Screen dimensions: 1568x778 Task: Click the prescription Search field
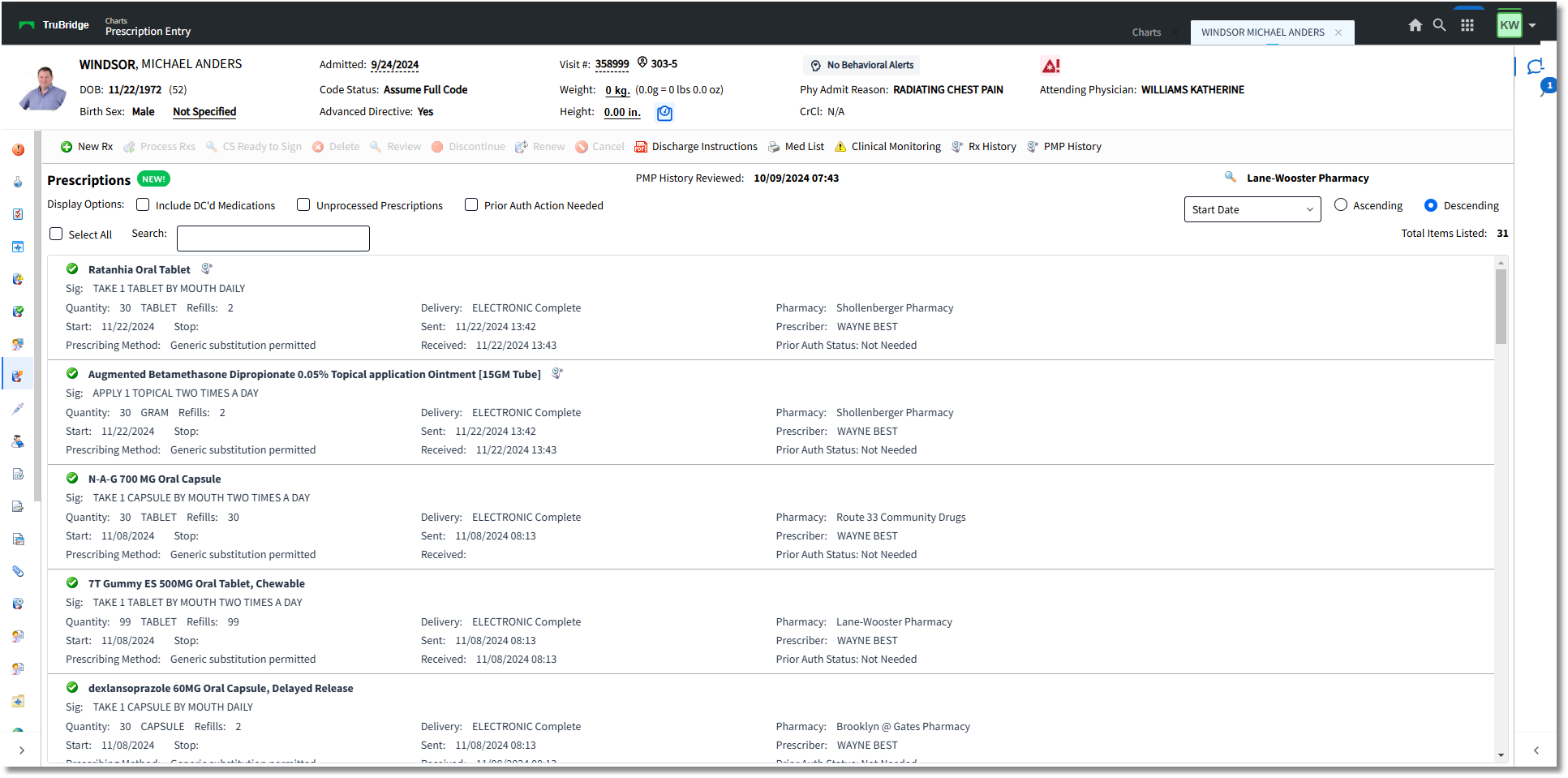(273, 239)
